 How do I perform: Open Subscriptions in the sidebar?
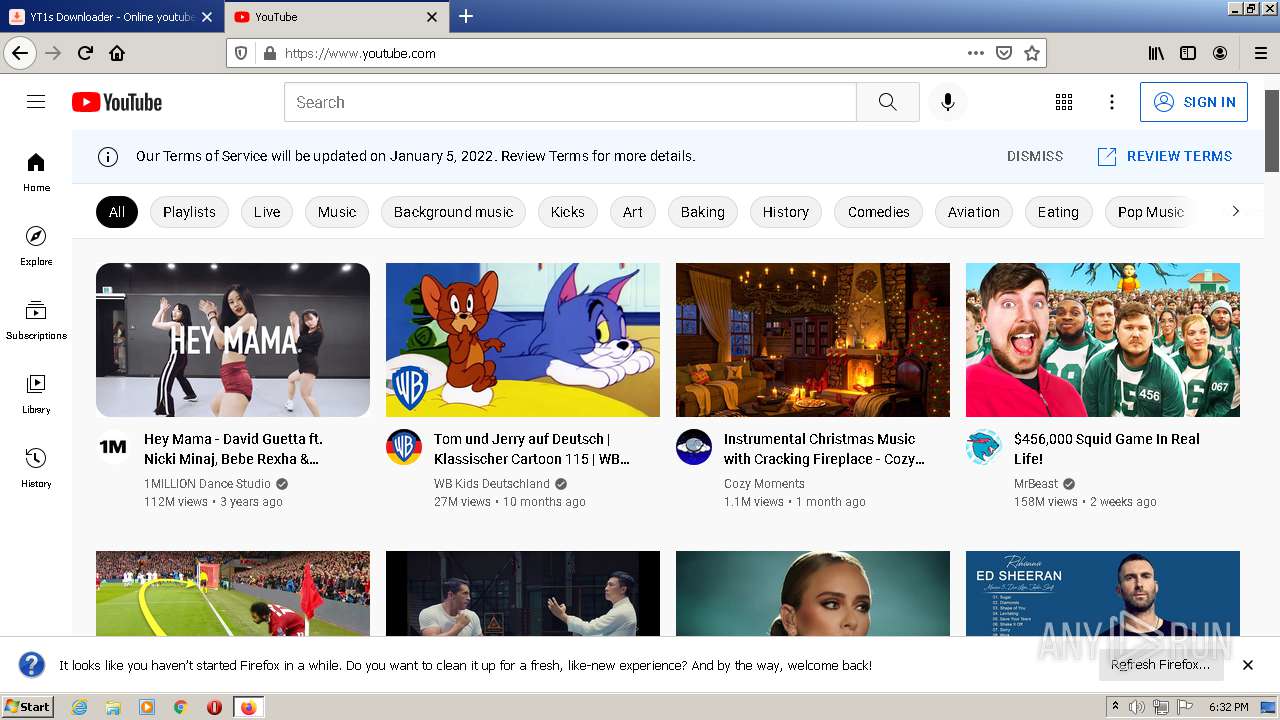(x=36, y=320)
